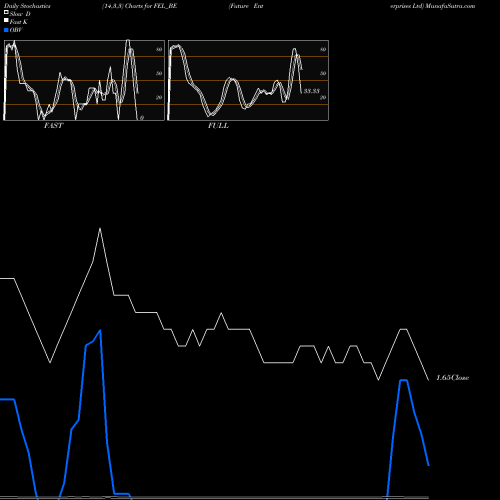Screen dimensions: 500x500
Task: Click the Slow D legend swatch
Action: pos(6,13)
